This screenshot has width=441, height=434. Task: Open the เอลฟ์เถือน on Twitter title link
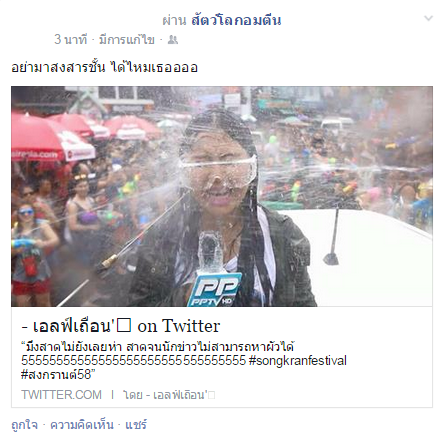pyautogui.click(x=121, y=326)
